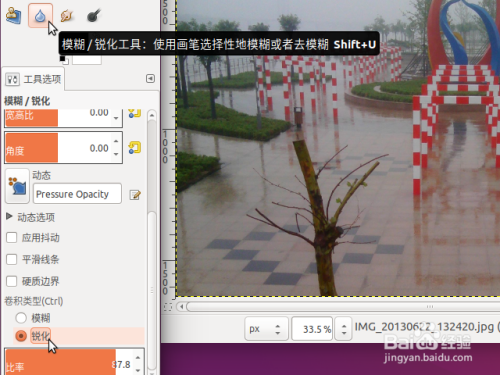Switch to the 工具选项 tool options tab
The width and height of the screenshot is (500, 375).
coord(33,79)
